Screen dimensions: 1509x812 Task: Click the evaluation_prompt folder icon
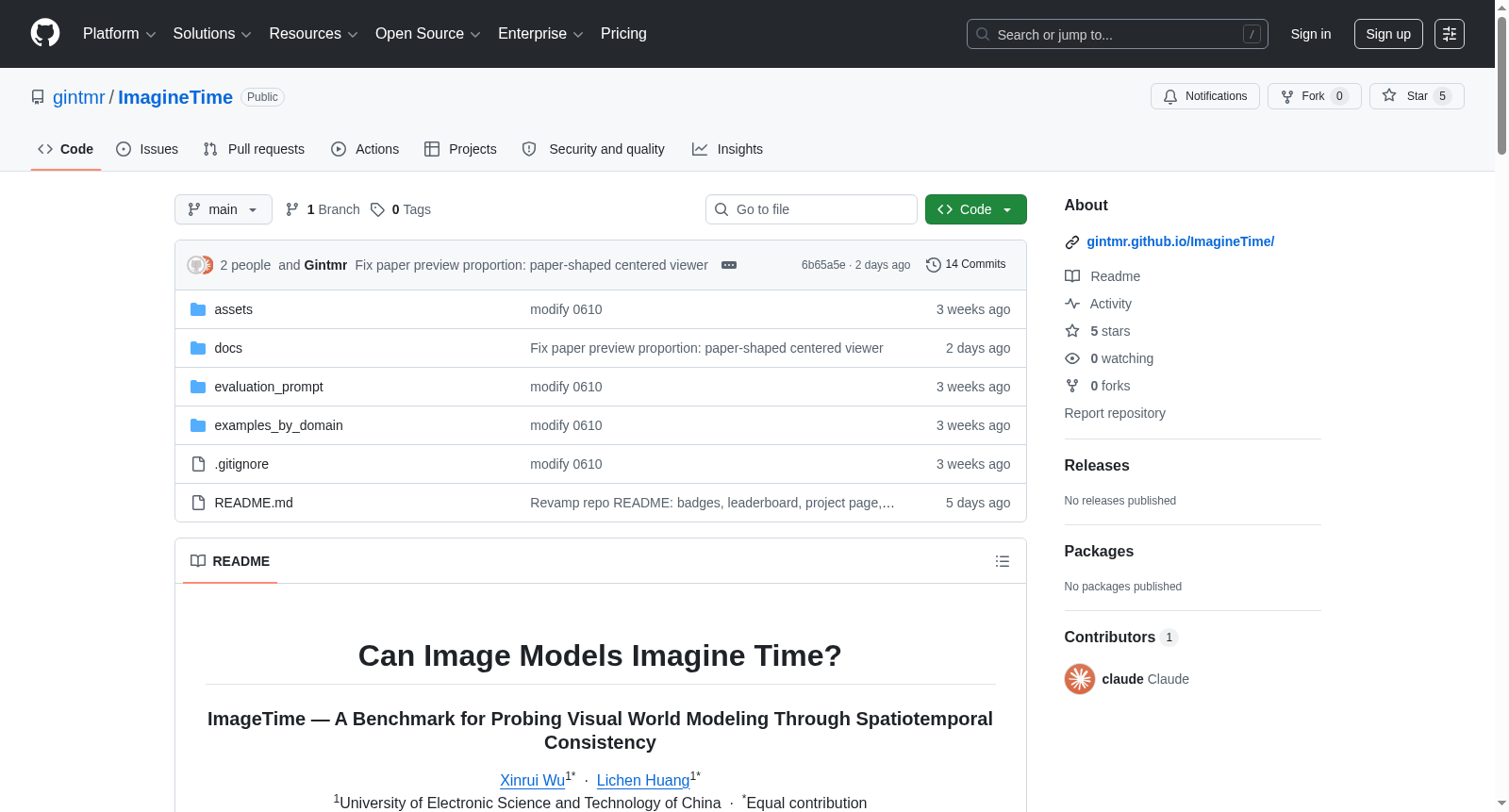198,387
